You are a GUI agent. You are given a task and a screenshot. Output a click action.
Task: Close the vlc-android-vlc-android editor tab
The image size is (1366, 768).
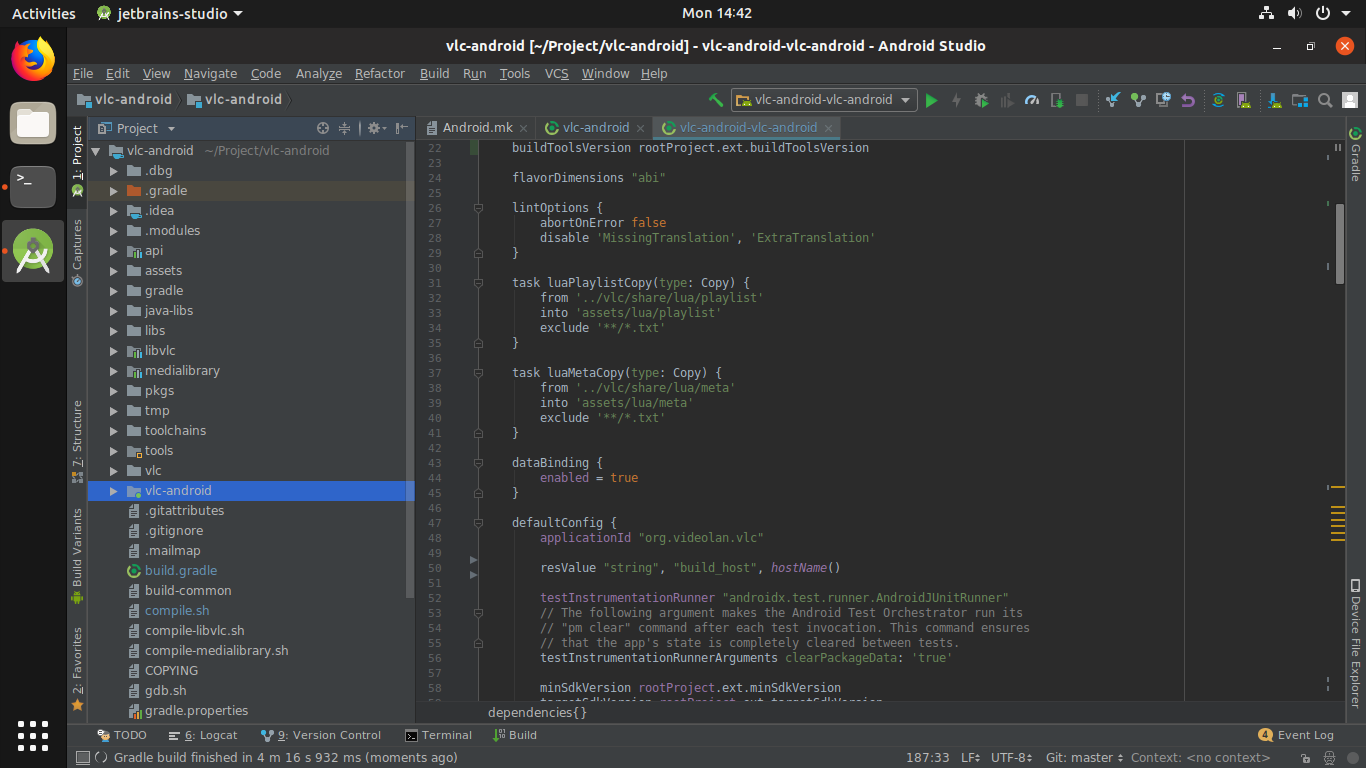point(827,128)
